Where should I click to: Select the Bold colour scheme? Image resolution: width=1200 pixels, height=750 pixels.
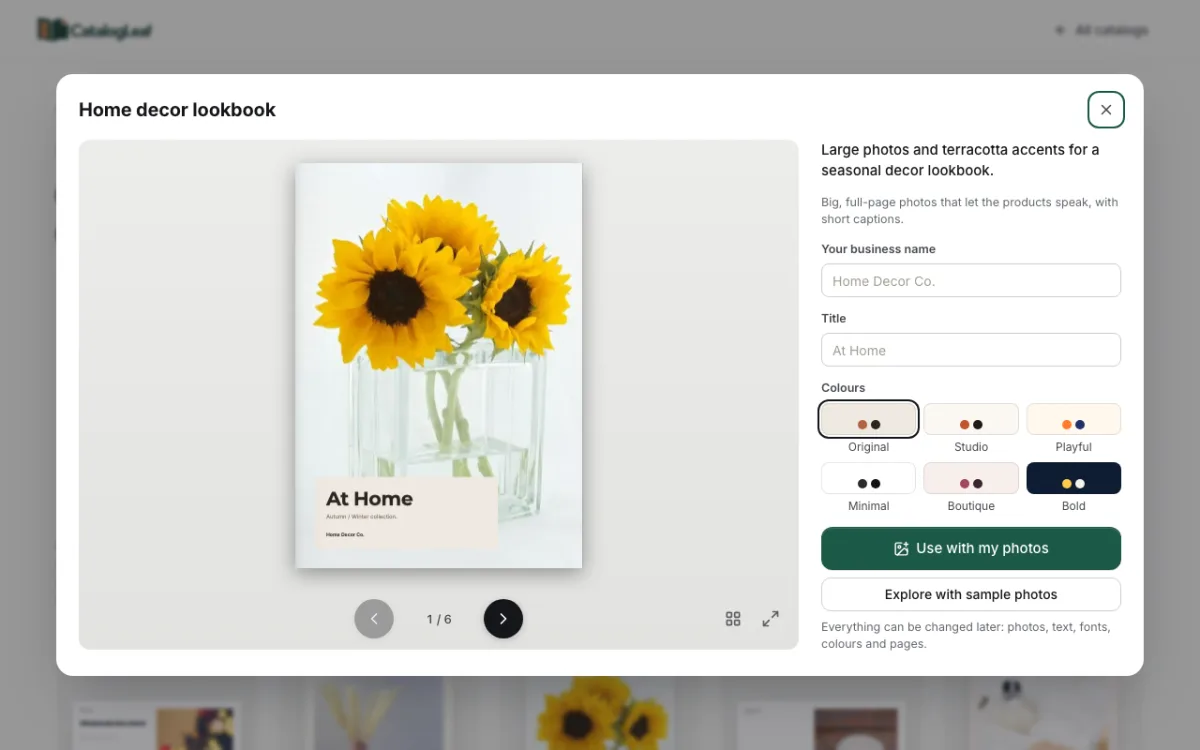click(x=1073, y=478)
